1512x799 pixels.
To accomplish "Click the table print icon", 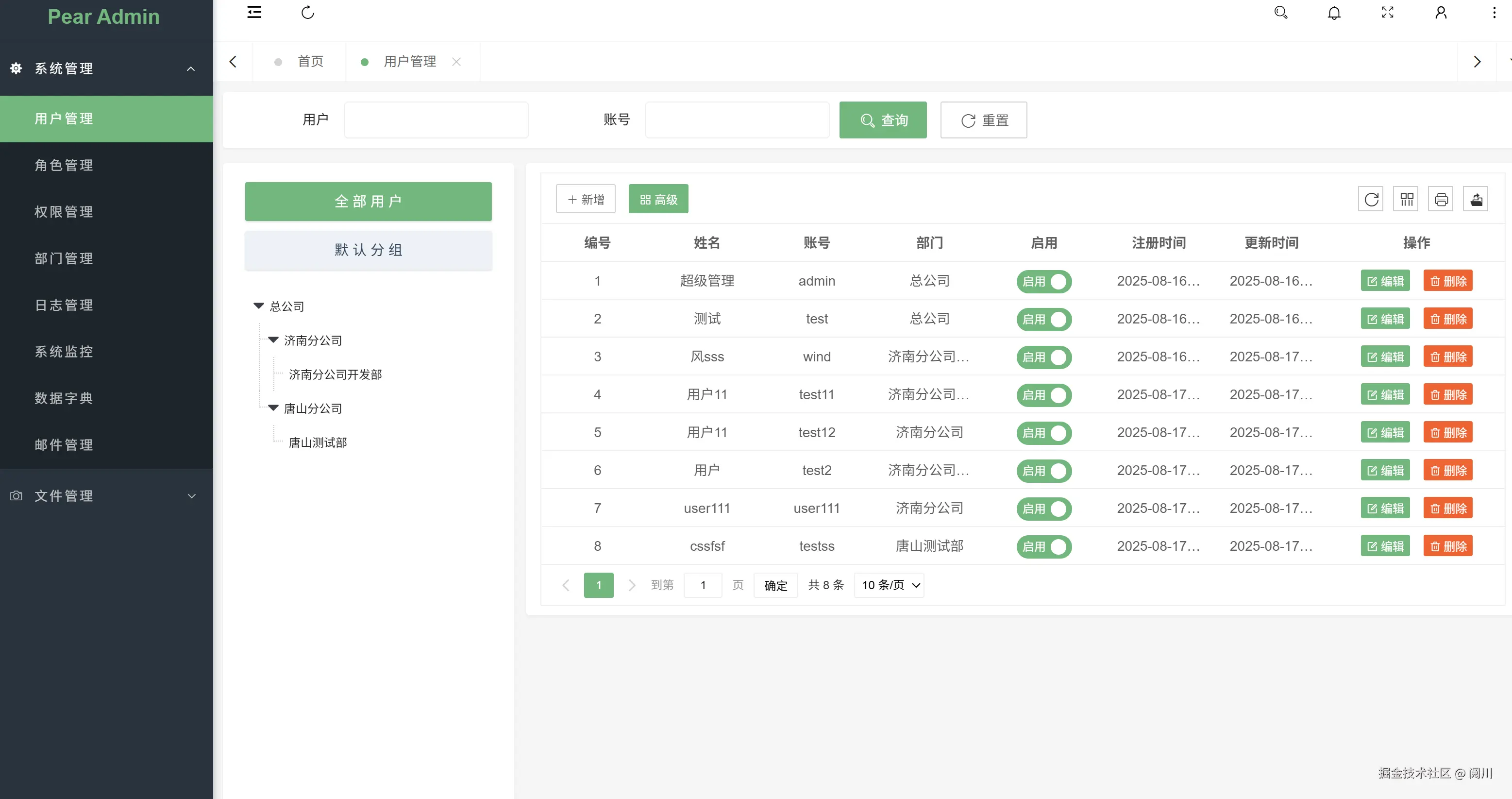I will point(1441,200).
